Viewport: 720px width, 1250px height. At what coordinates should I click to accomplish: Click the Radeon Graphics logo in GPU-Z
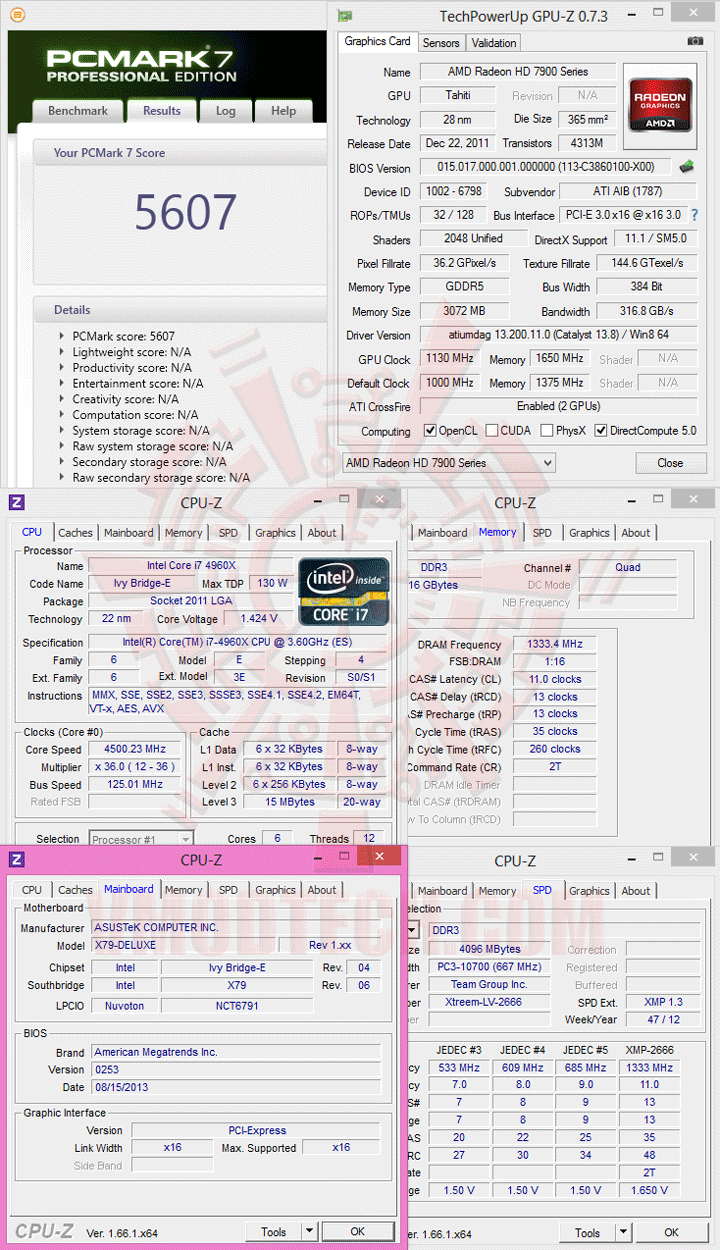(659, 106)
